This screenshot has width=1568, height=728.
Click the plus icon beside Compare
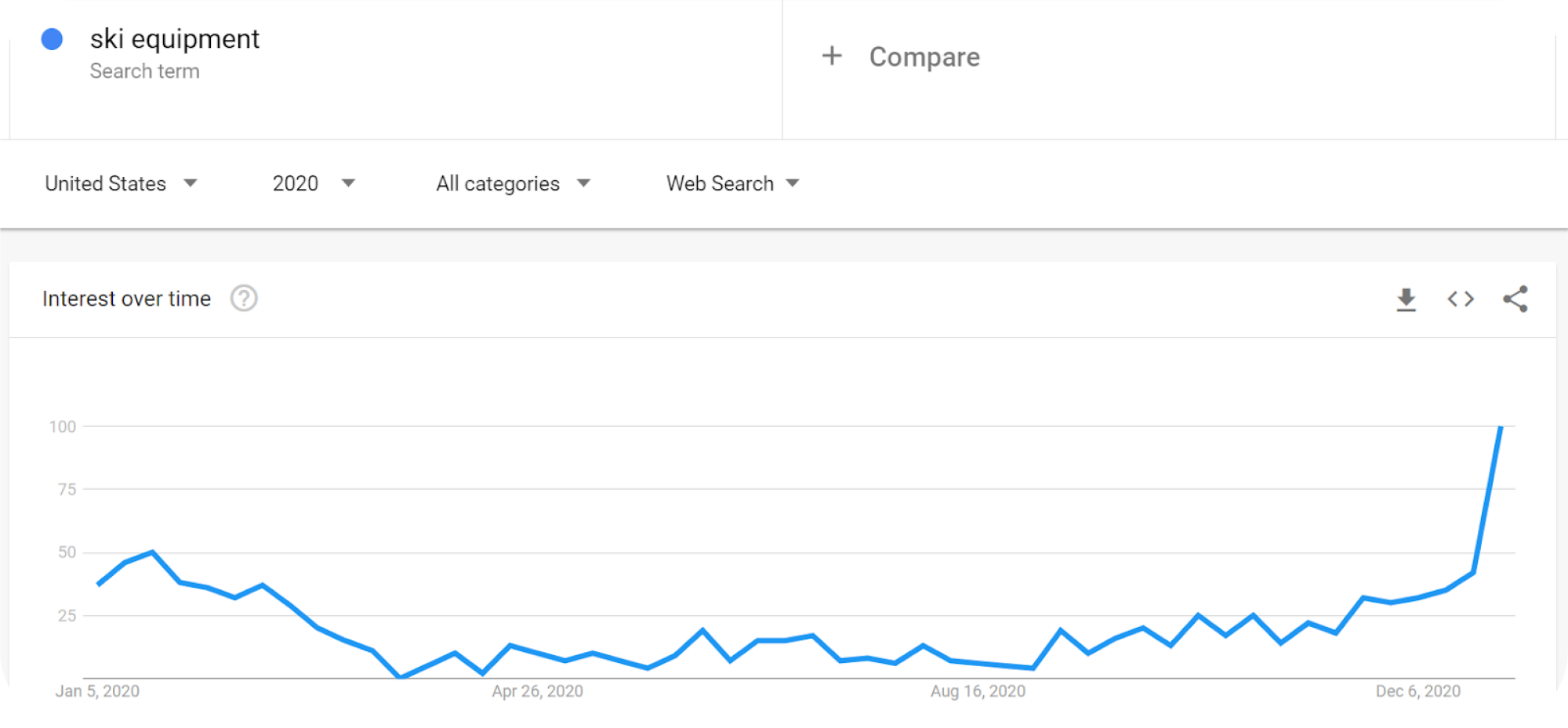tap(832, 56)
